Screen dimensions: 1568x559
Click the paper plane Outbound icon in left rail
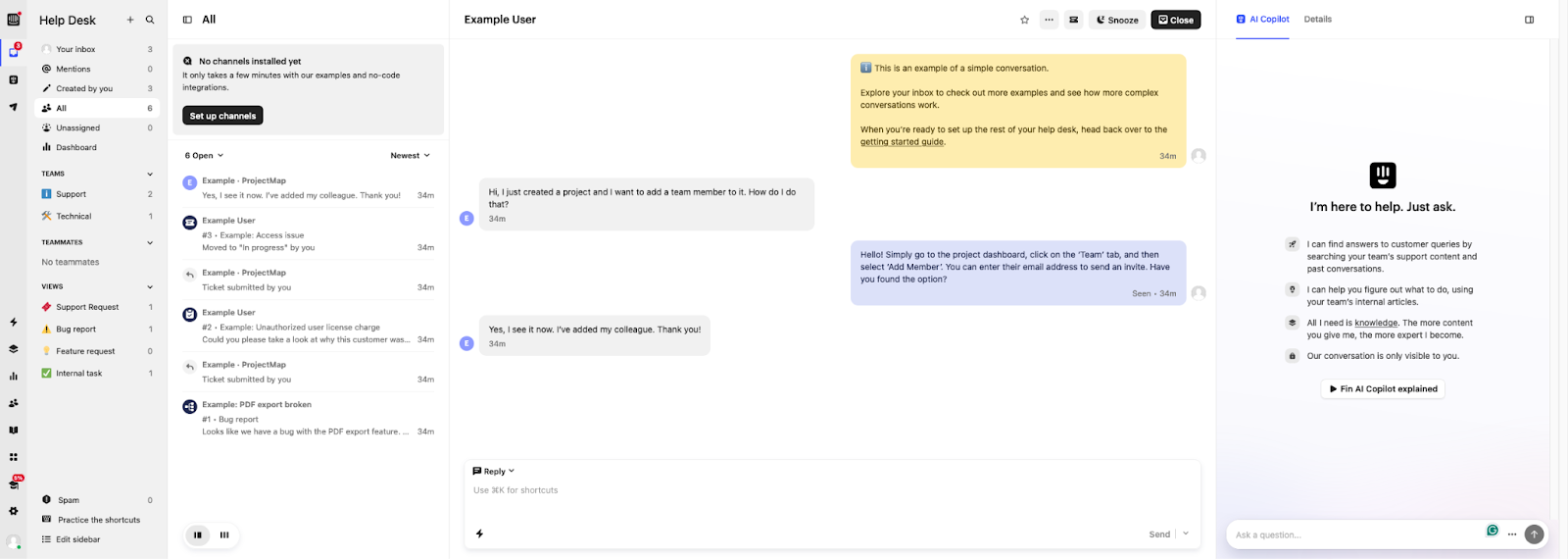(14, 107)
